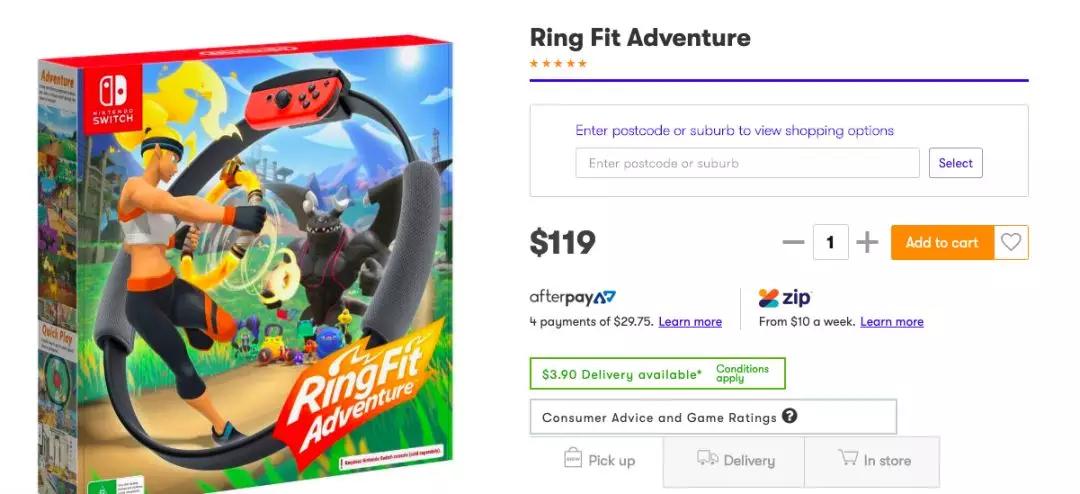Screen dimensions: 1080x494
Task: Add item to wishlist with heart icon
Action: [x=1011, y=242]
